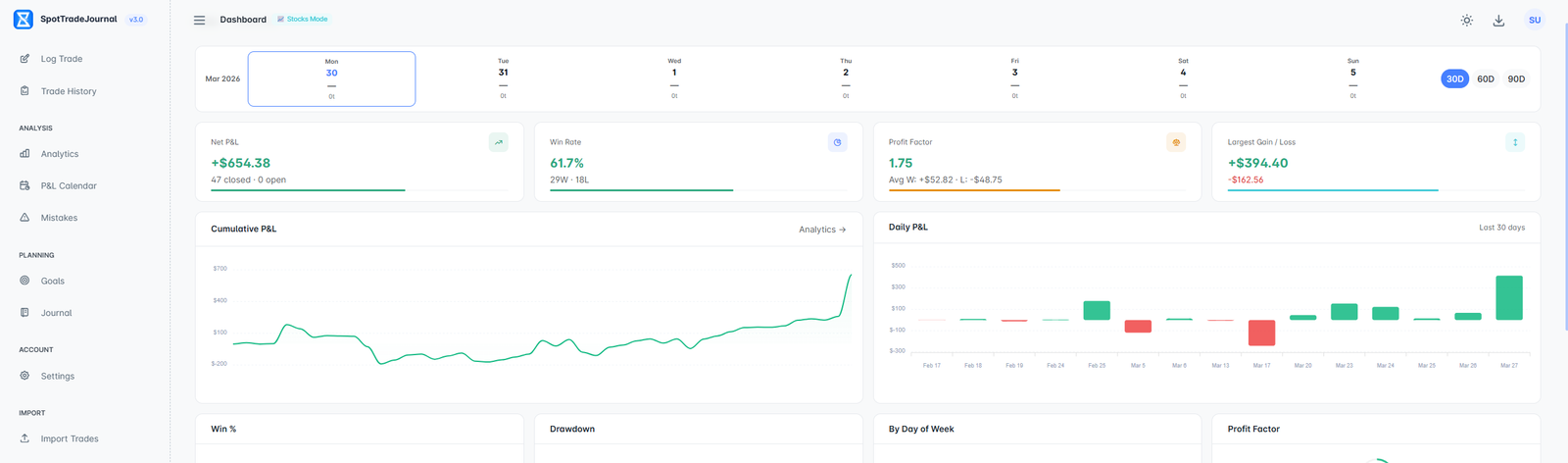Select Tue 31 in the week strip
The width and height of the screenshot is (1568, 463).
[x=503, y=78]
